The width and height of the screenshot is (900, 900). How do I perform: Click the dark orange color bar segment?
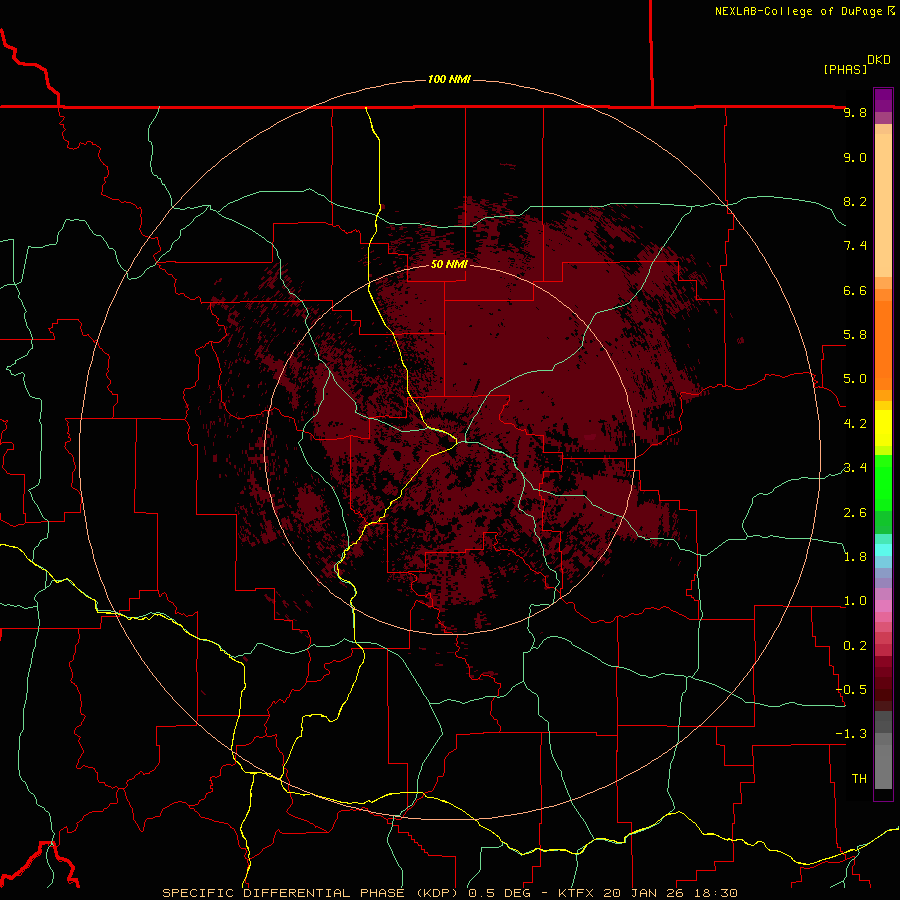[x=883, y=345]
